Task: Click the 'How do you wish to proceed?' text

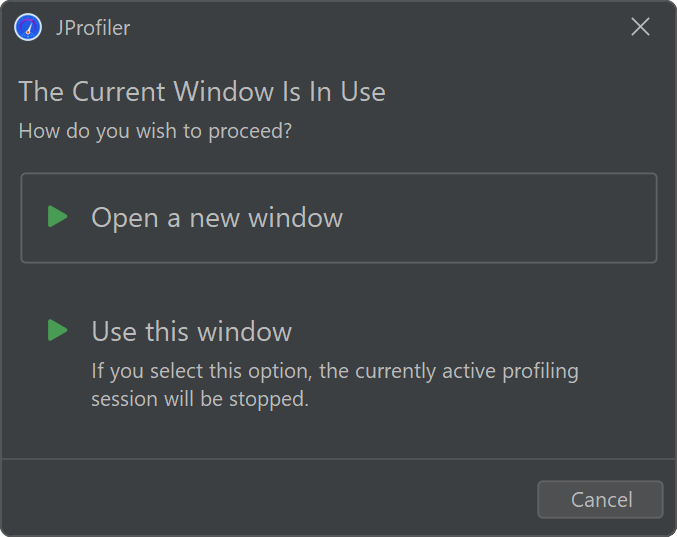Action: coord(155,130)
